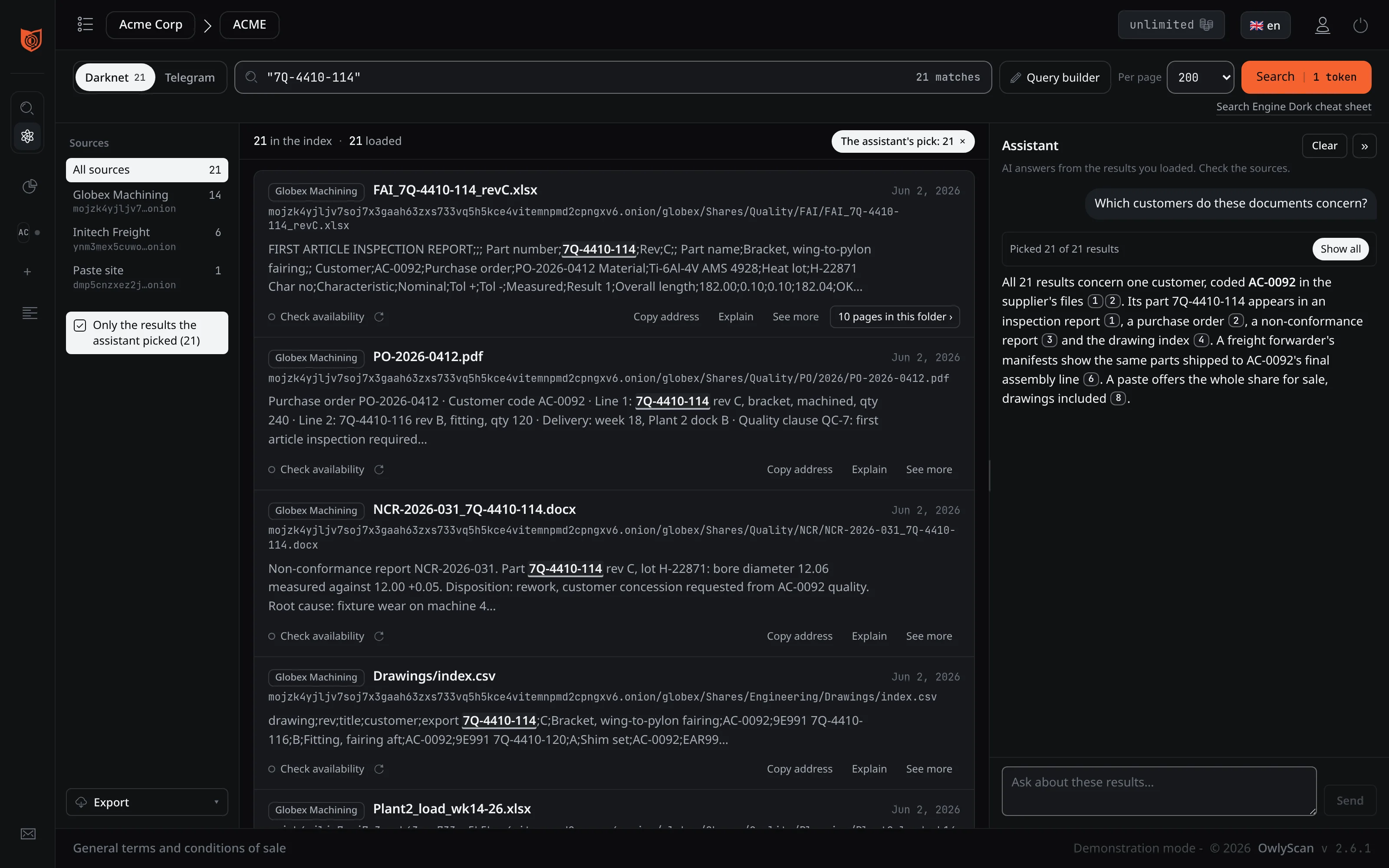The height and width of the screenshot is (868, 1389).
Task: Open citation 8 in the assistant answer
Action: coord(1118,398)
